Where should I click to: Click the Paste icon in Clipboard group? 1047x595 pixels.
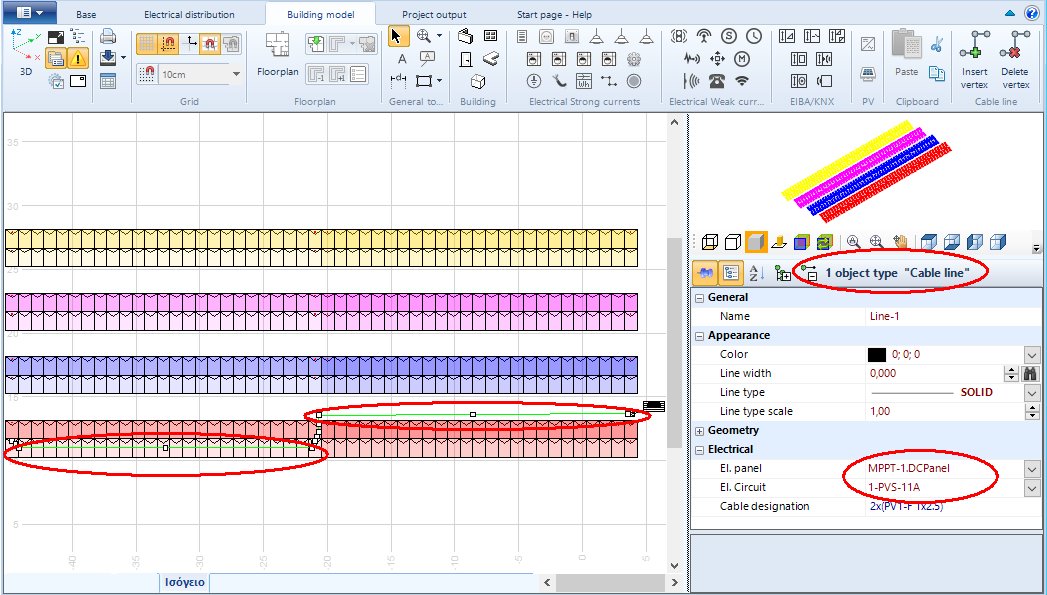click(906, 47)
